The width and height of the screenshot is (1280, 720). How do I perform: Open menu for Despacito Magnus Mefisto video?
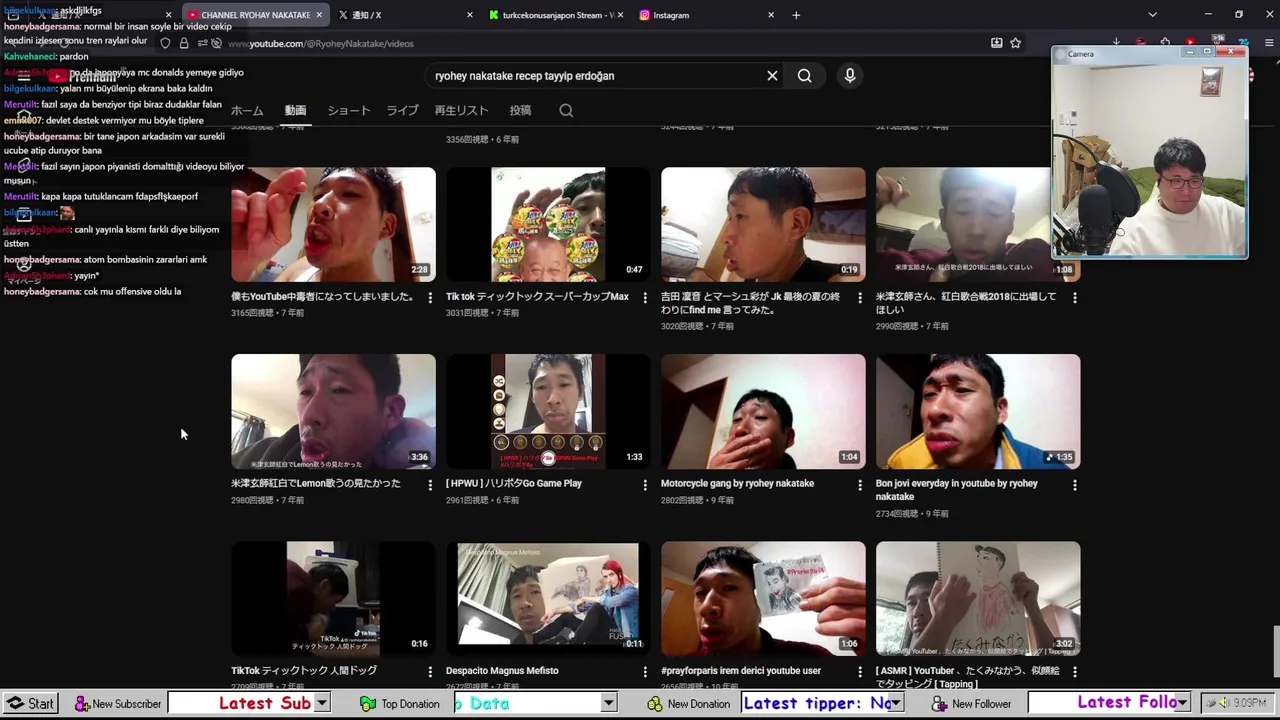645,672
